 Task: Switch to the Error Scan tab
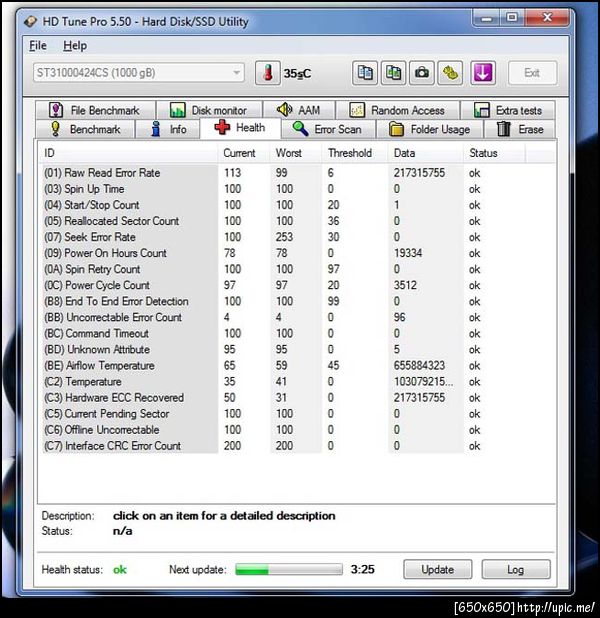coord(328,129)
